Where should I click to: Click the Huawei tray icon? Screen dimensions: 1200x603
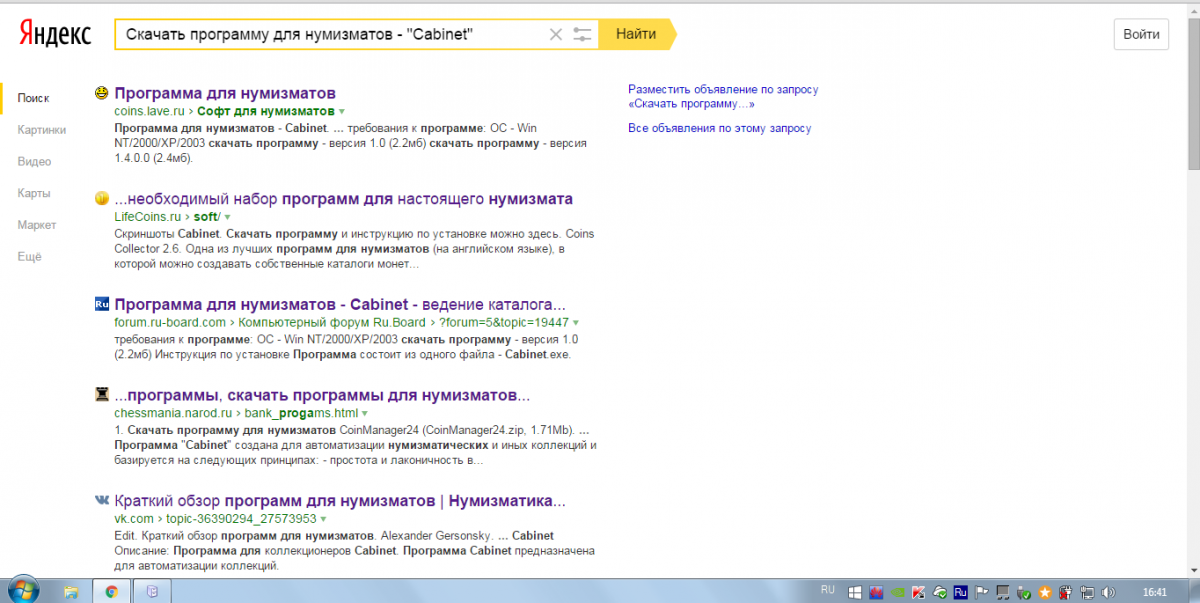pyautogui.click(x=876, y=592)
